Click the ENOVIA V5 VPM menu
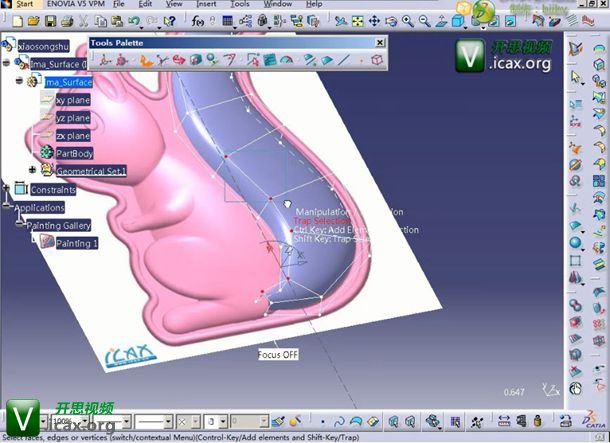This screenshot has height=443, width=610. coord(74,5)
